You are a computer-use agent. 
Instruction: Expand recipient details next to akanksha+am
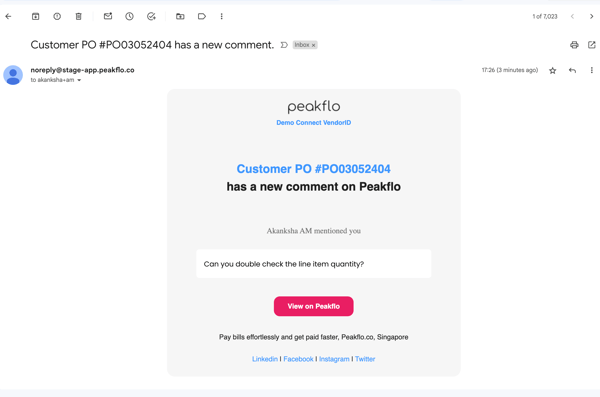79,80
